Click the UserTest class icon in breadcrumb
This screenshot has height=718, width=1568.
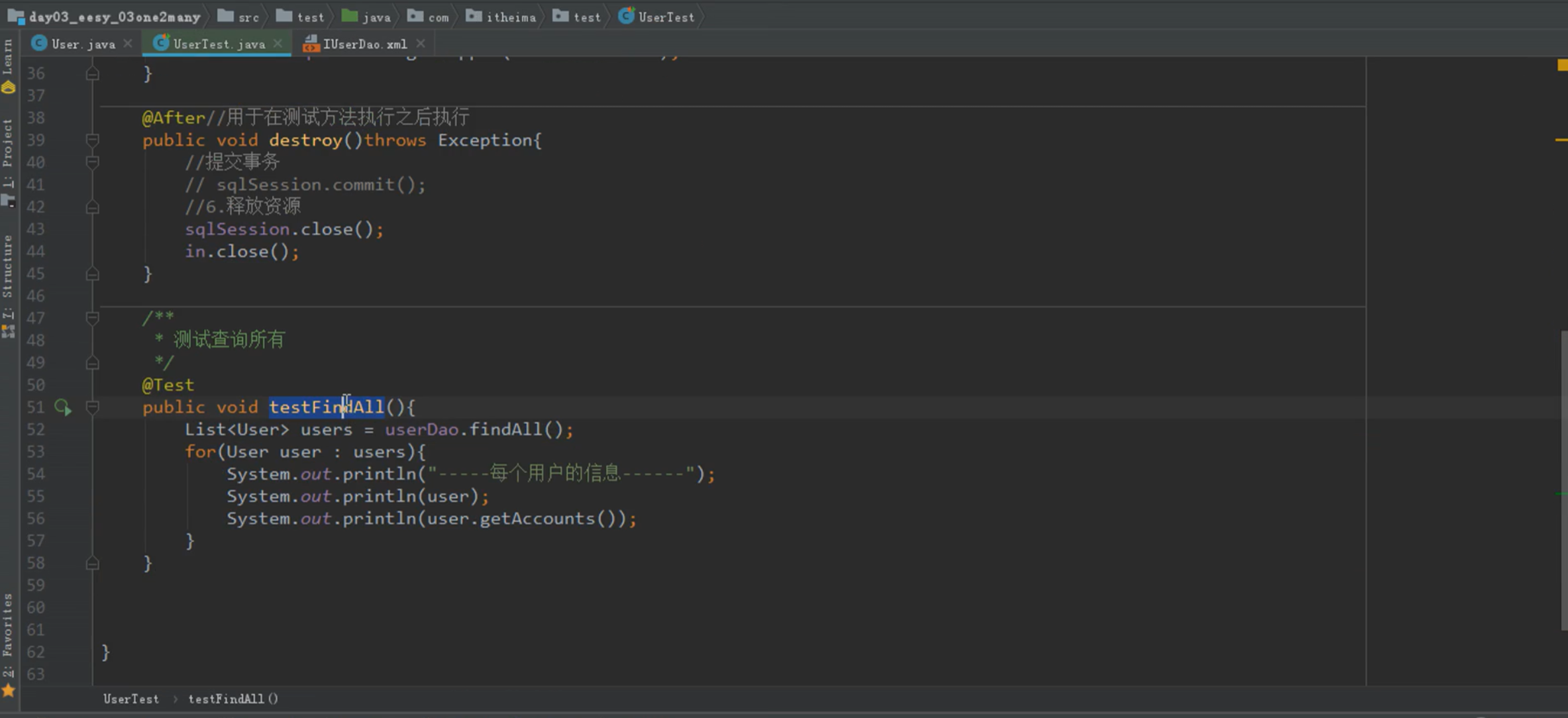[625, 17]
